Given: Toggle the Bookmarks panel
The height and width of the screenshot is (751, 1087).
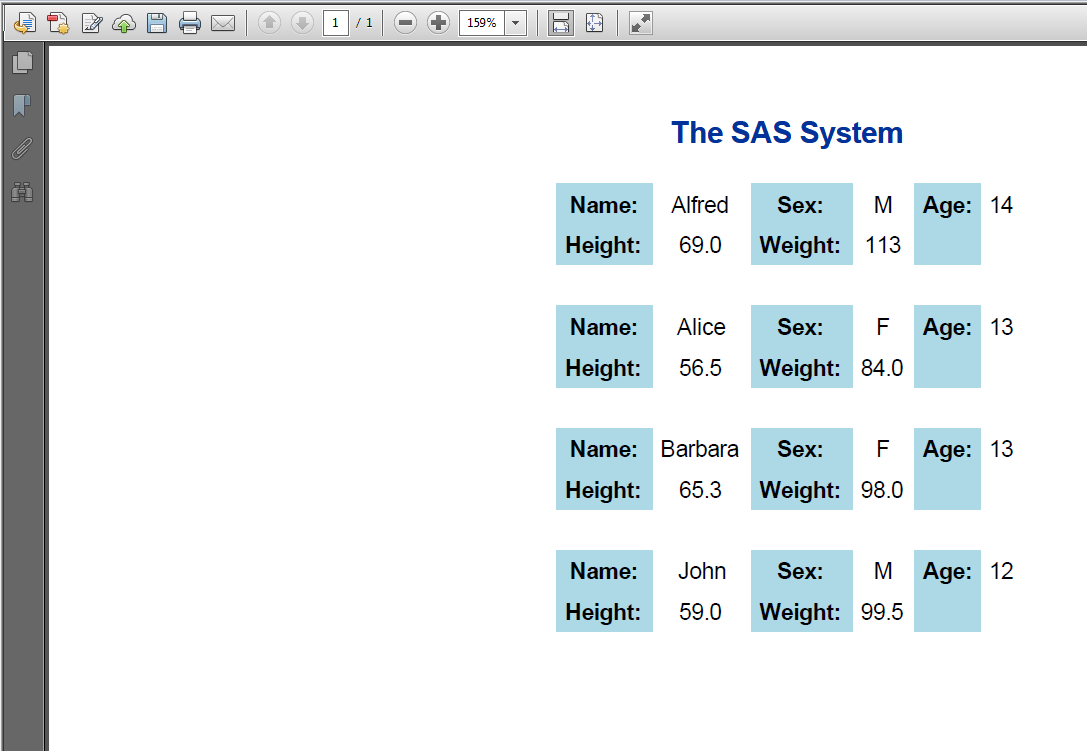Looking at the screenshot, I should 22,105.
